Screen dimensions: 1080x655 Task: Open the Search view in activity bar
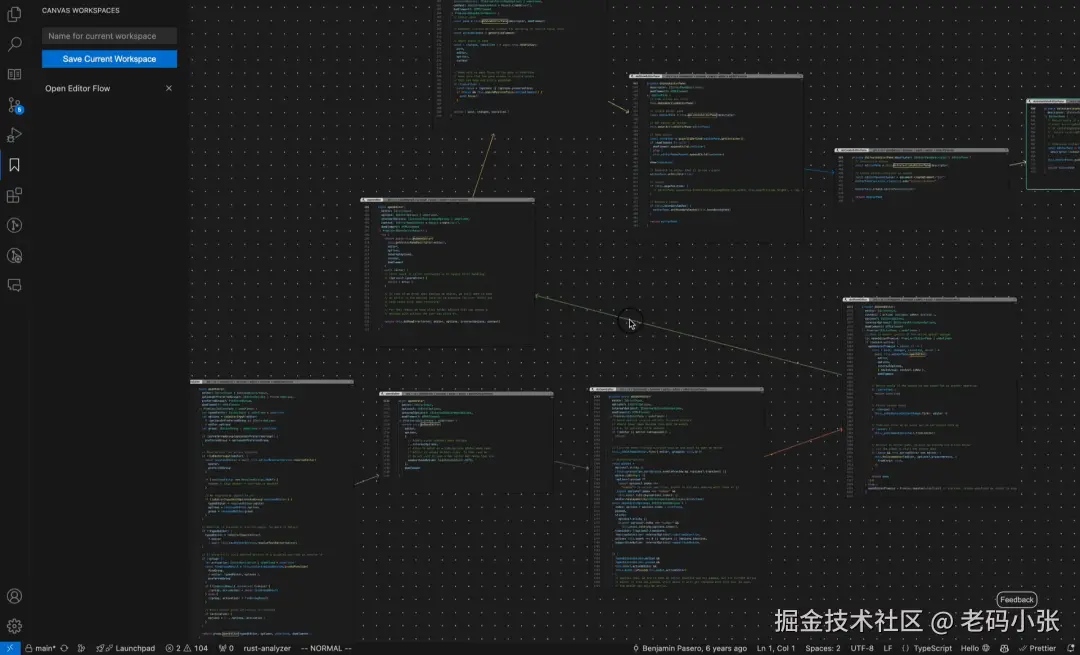tap(14, 44)
